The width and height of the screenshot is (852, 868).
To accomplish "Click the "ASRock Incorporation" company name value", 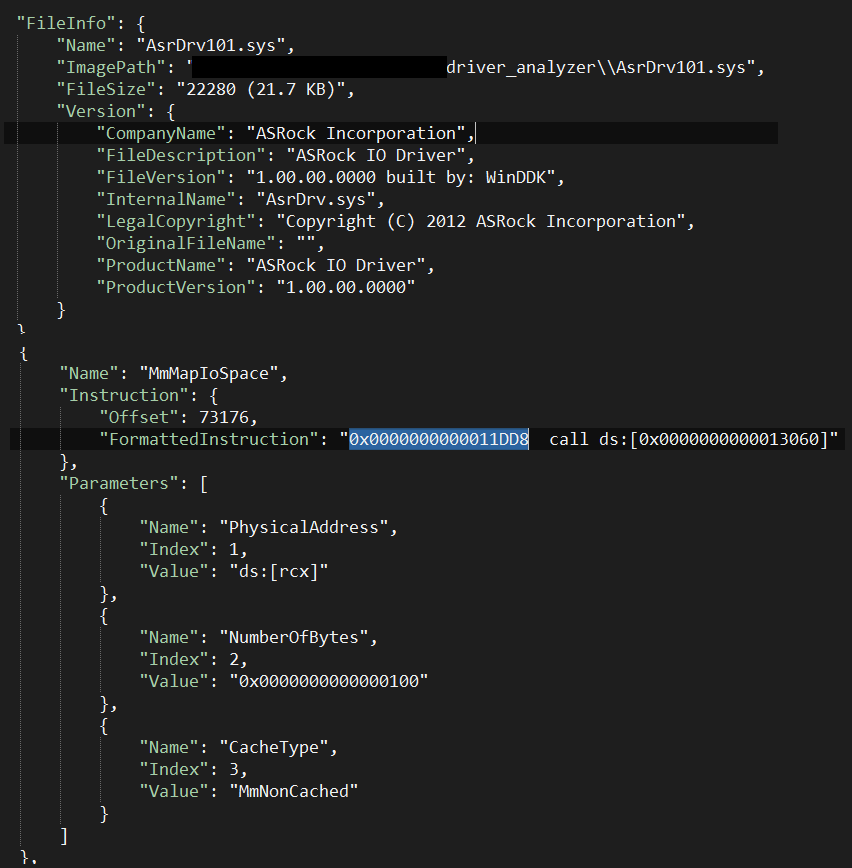I will click(356, 133).
